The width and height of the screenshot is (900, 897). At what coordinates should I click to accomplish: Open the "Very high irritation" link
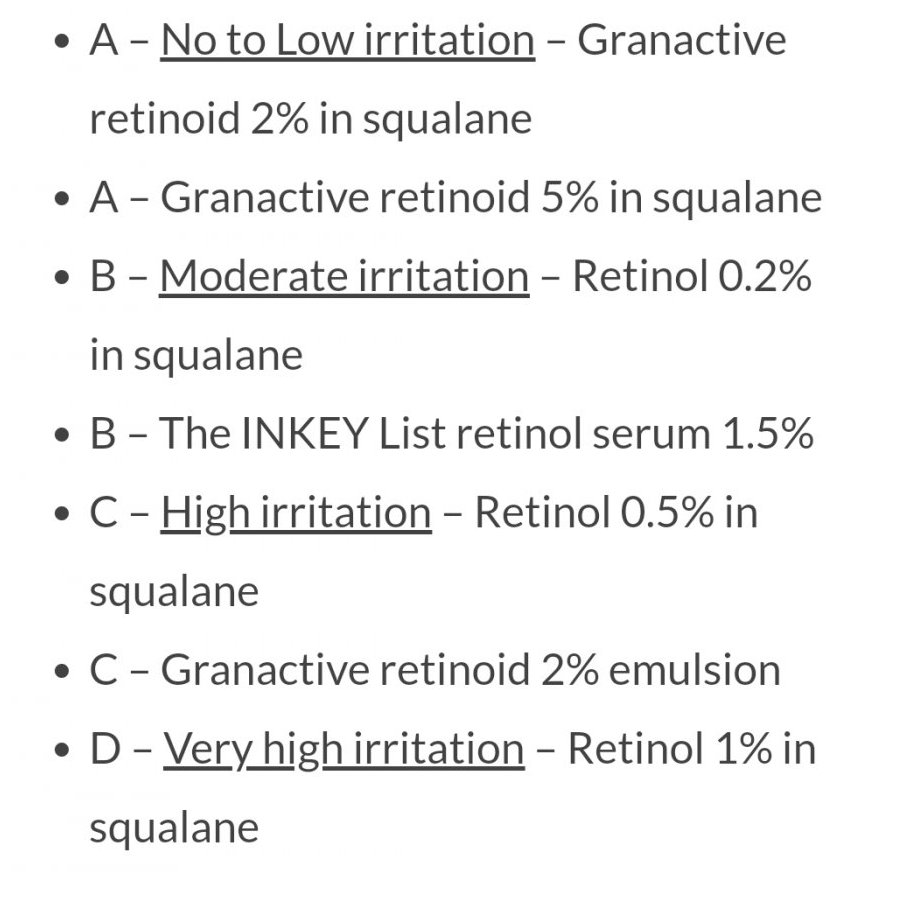pyautogui.click(x=343, y=749)
